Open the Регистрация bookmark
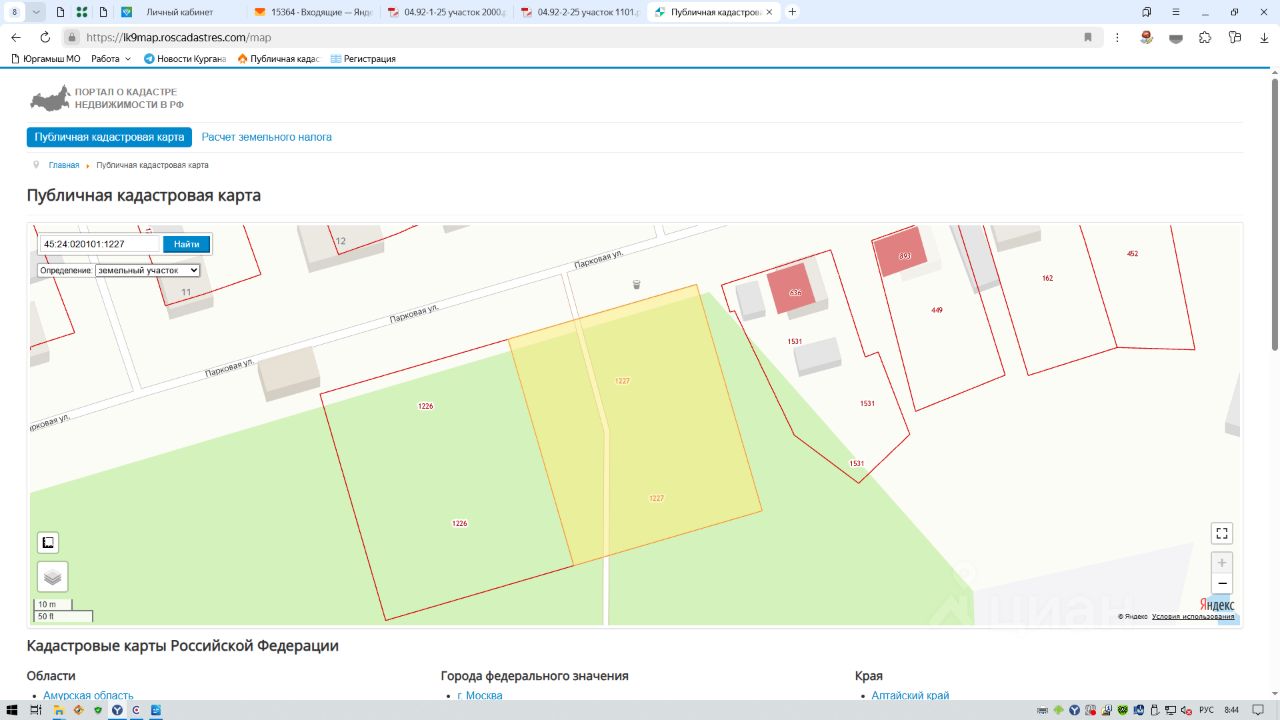 coord(363,59)
